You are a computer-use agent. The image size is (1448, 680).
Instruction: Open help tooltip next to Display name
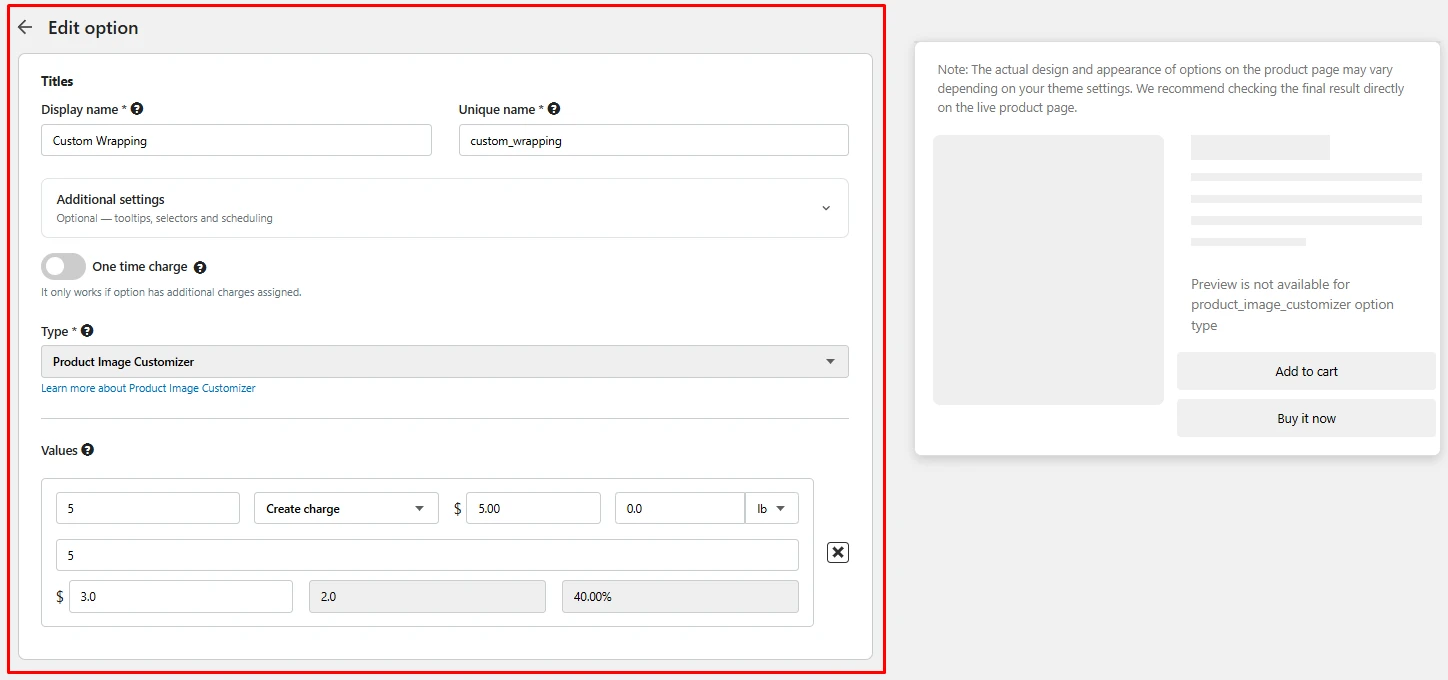[x=137, y=109]
